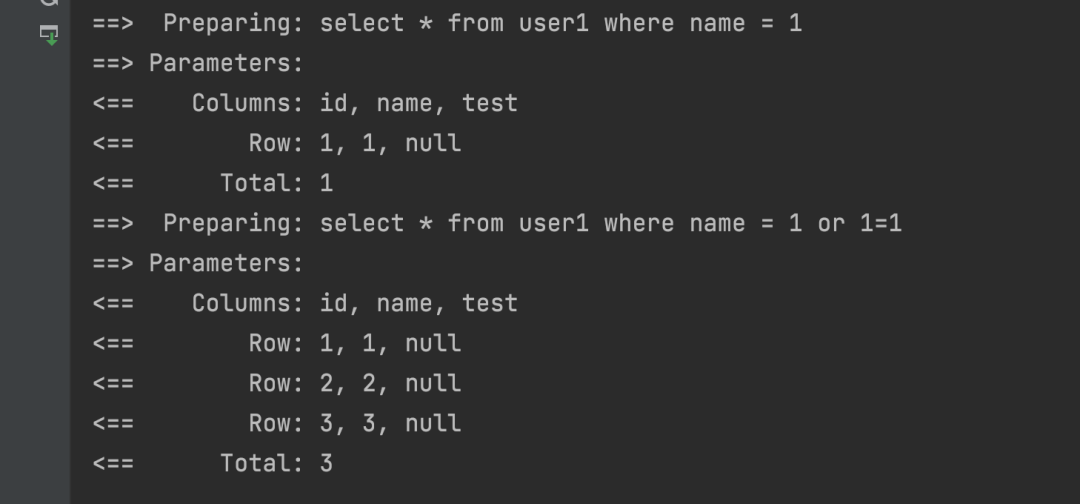Screen dimensions: 1080x504
Task: Click the 'Row: 2, 2, null' result line
Action: coord(277,384)
